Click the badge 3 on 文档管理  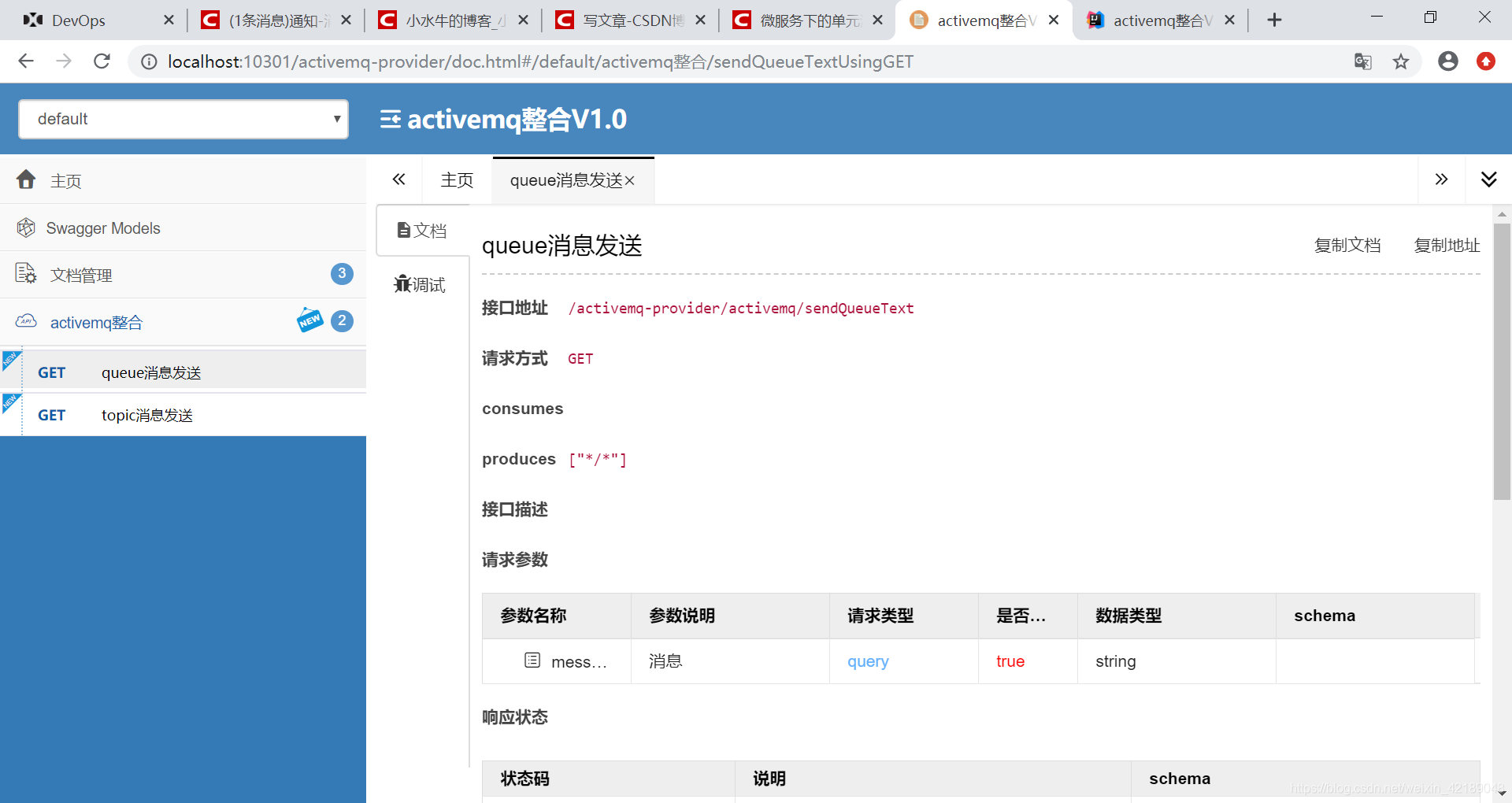(342, 274)
